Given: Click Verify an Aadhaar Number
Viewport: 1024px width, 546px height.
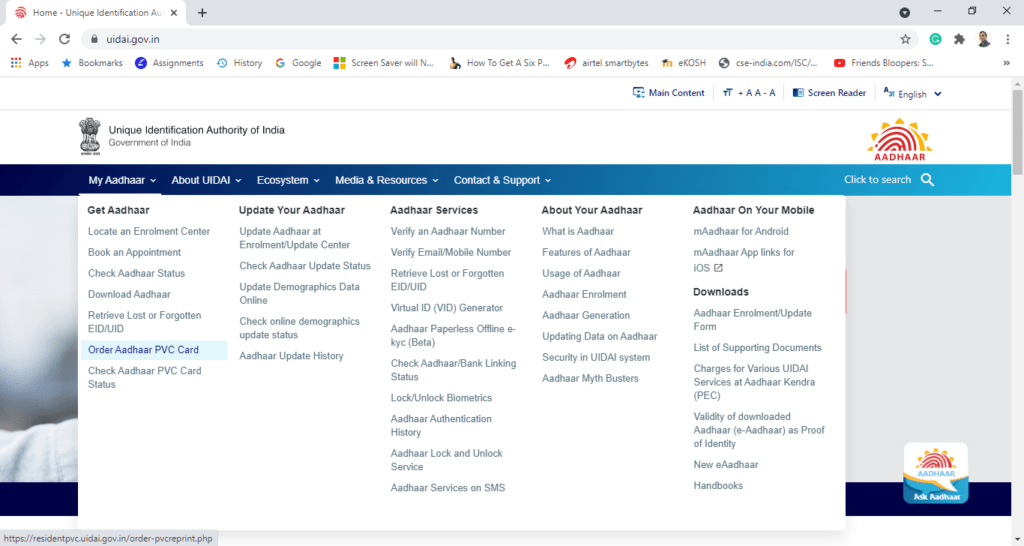Looking at the screenshot, I should 448,231.
